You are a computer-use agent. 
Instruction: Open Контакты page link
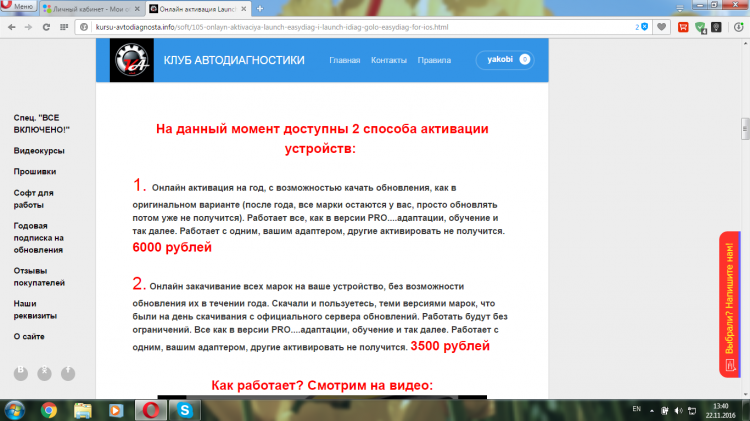point(388,60)
